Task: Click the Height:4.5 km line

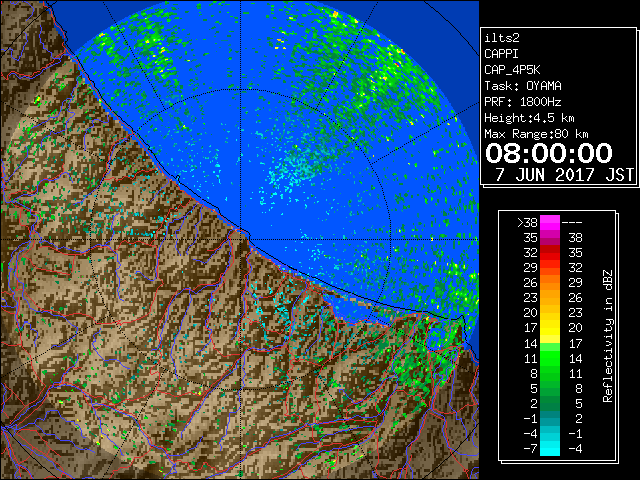Action: click(x=529, y=118)
